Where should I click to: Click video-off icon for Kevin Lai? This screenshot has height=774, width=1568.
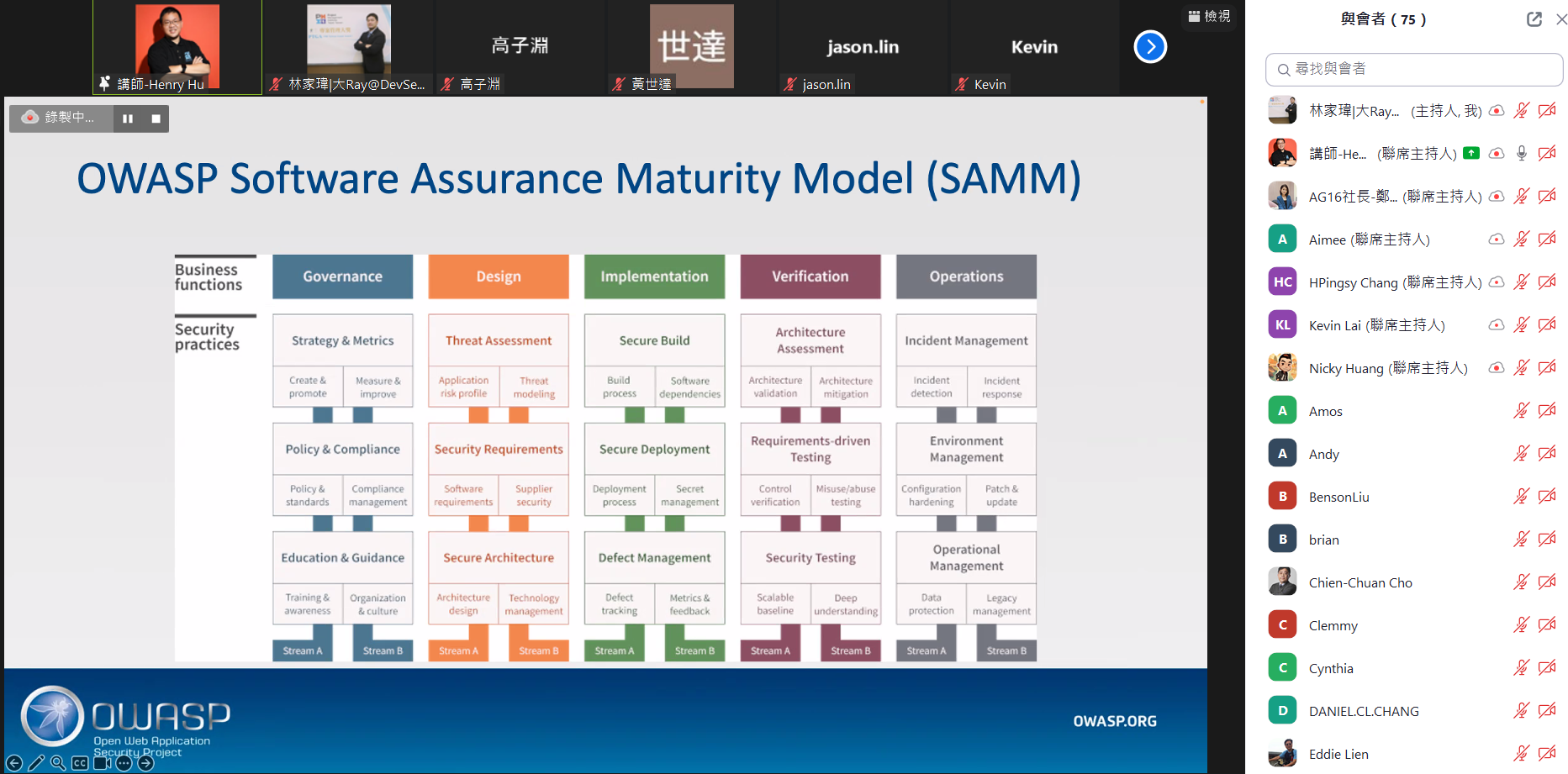click(1546, 325)
